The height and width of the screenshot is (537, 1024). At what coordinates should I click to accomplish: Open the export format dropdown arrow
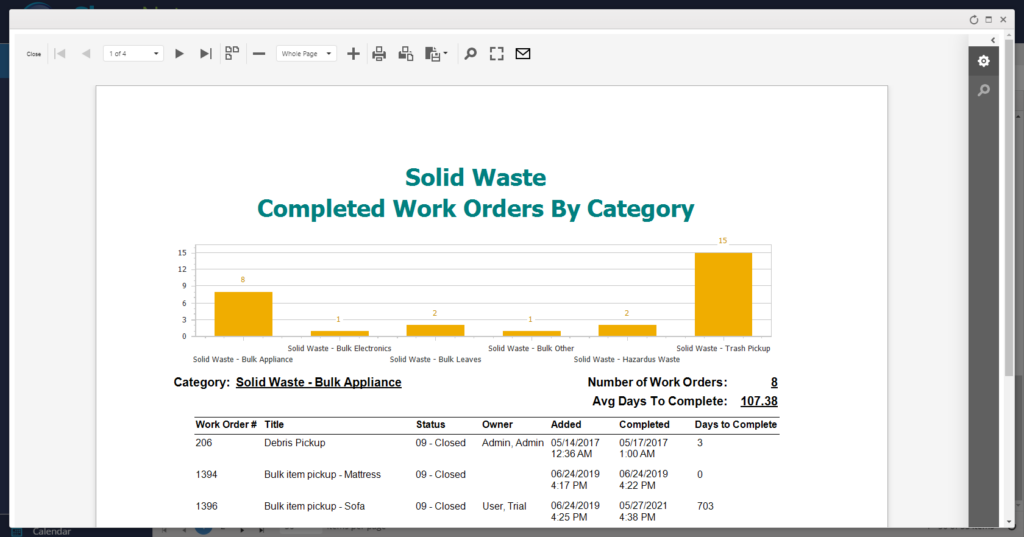click(445, 54)
